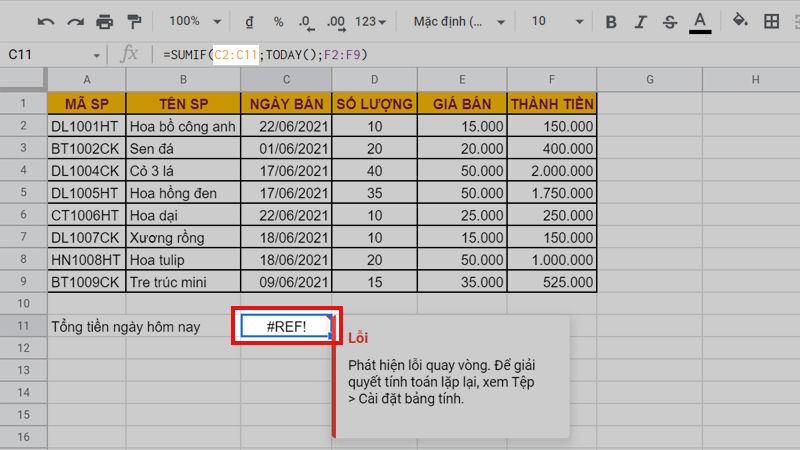Select column G header
800x450 pixels.
tap(649, 80)
